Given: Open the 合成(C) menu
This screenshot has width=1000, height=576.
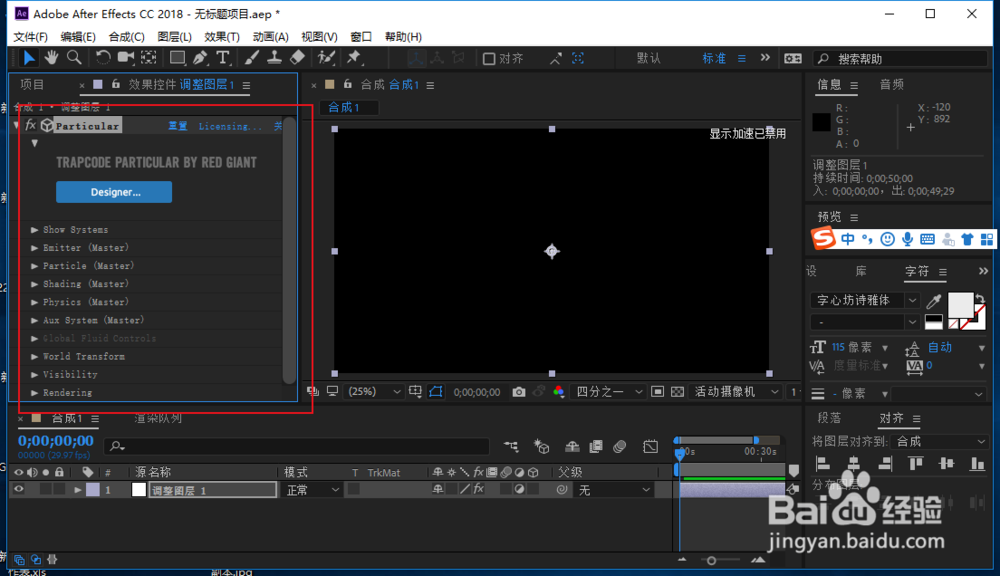Looking at the screenshot, I should point(126,37).
